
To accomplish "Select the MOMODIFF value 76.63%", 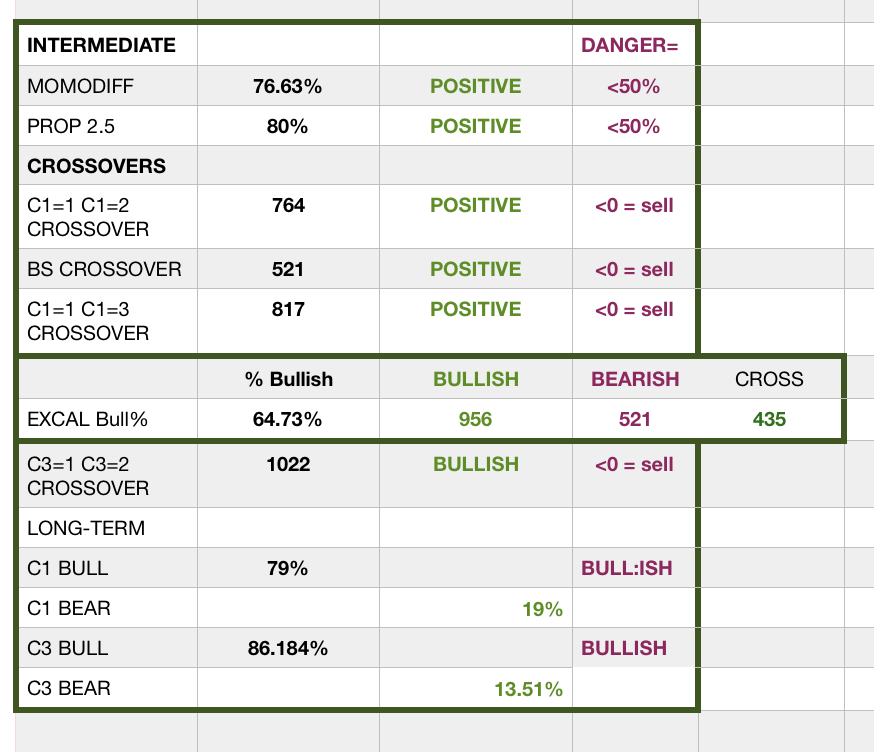I will tap(288, 87).
